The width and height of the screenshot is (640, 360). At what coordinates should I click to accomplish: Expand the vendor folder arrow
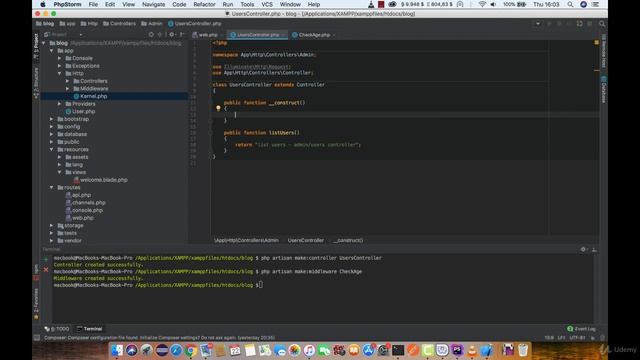pyautogui.click(x=52, y=240)
